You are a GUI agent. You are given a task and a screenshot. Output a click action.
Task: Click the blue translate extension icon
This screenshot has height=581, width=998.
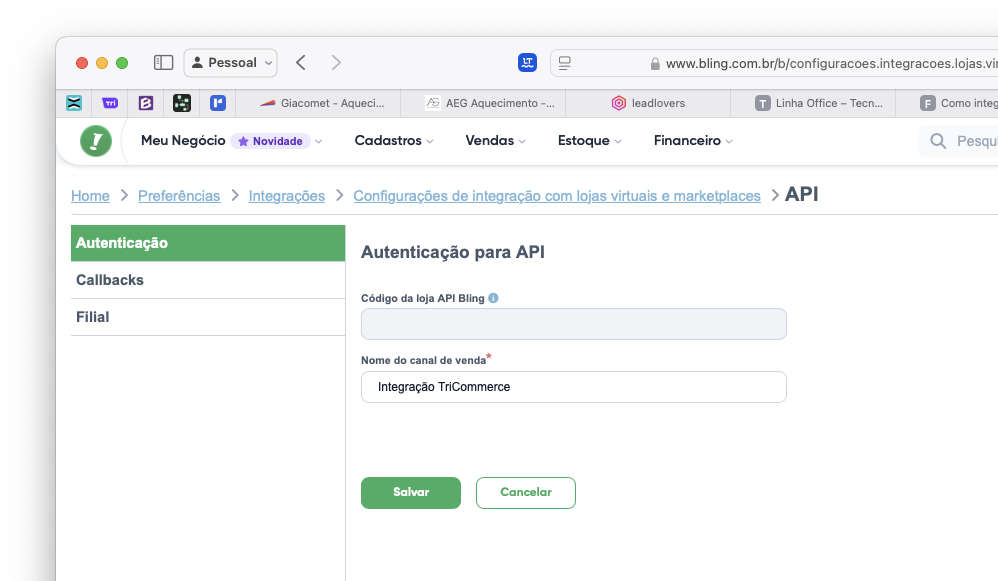click(x=527, y=62)
